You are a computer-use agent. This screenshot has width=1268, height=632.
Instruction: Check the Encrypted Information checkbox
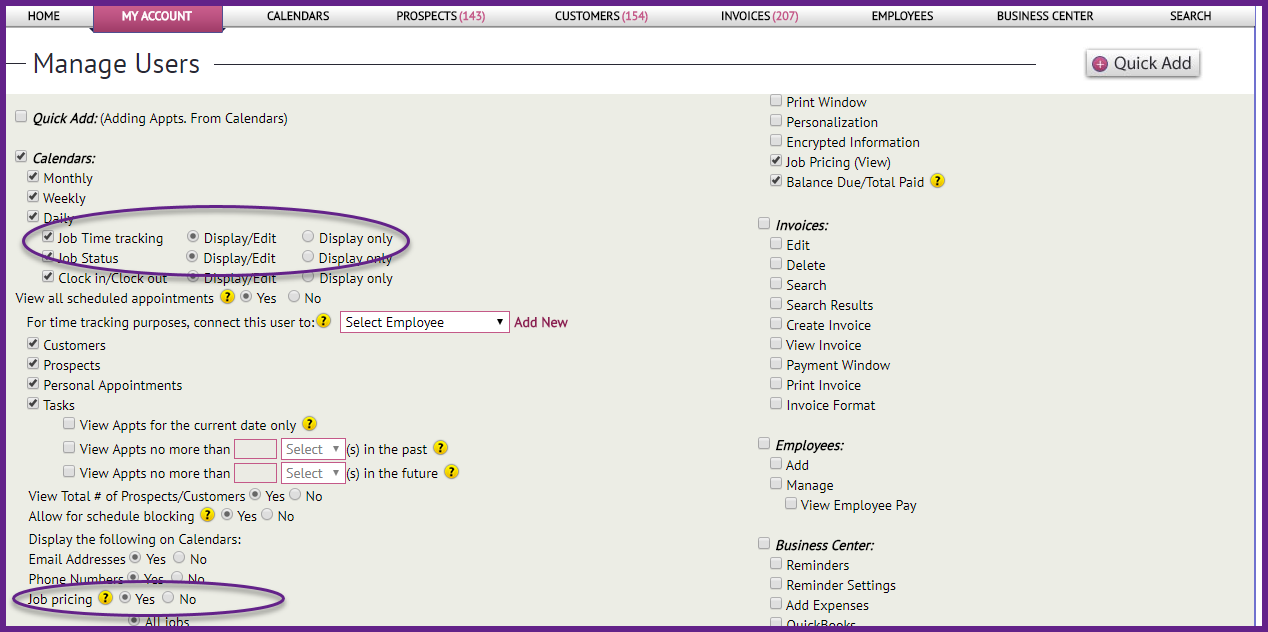click(776, 141)
